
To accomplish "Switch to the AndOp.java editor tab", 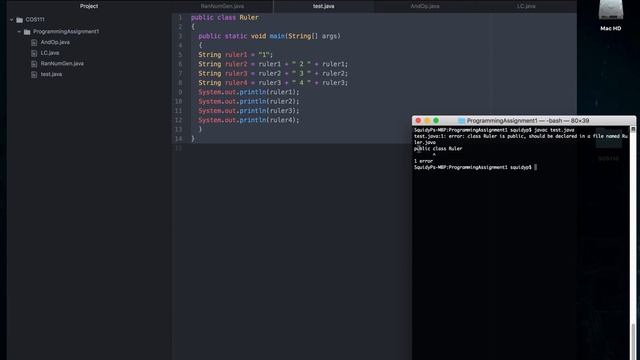I will [x=425, y=6].
